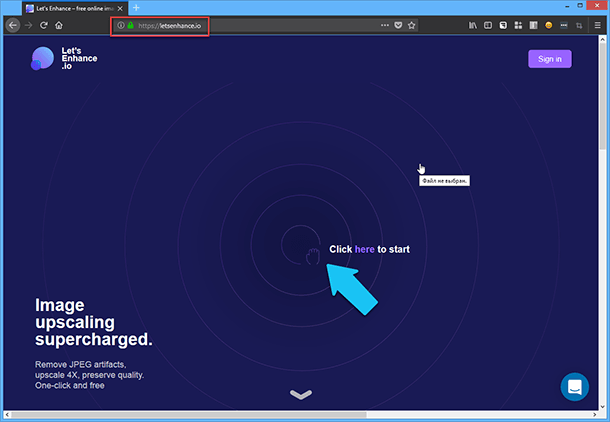Select the Let's Enhance browser tab
The width and height of the screenshot is (610, 422).
coord(75,8)
